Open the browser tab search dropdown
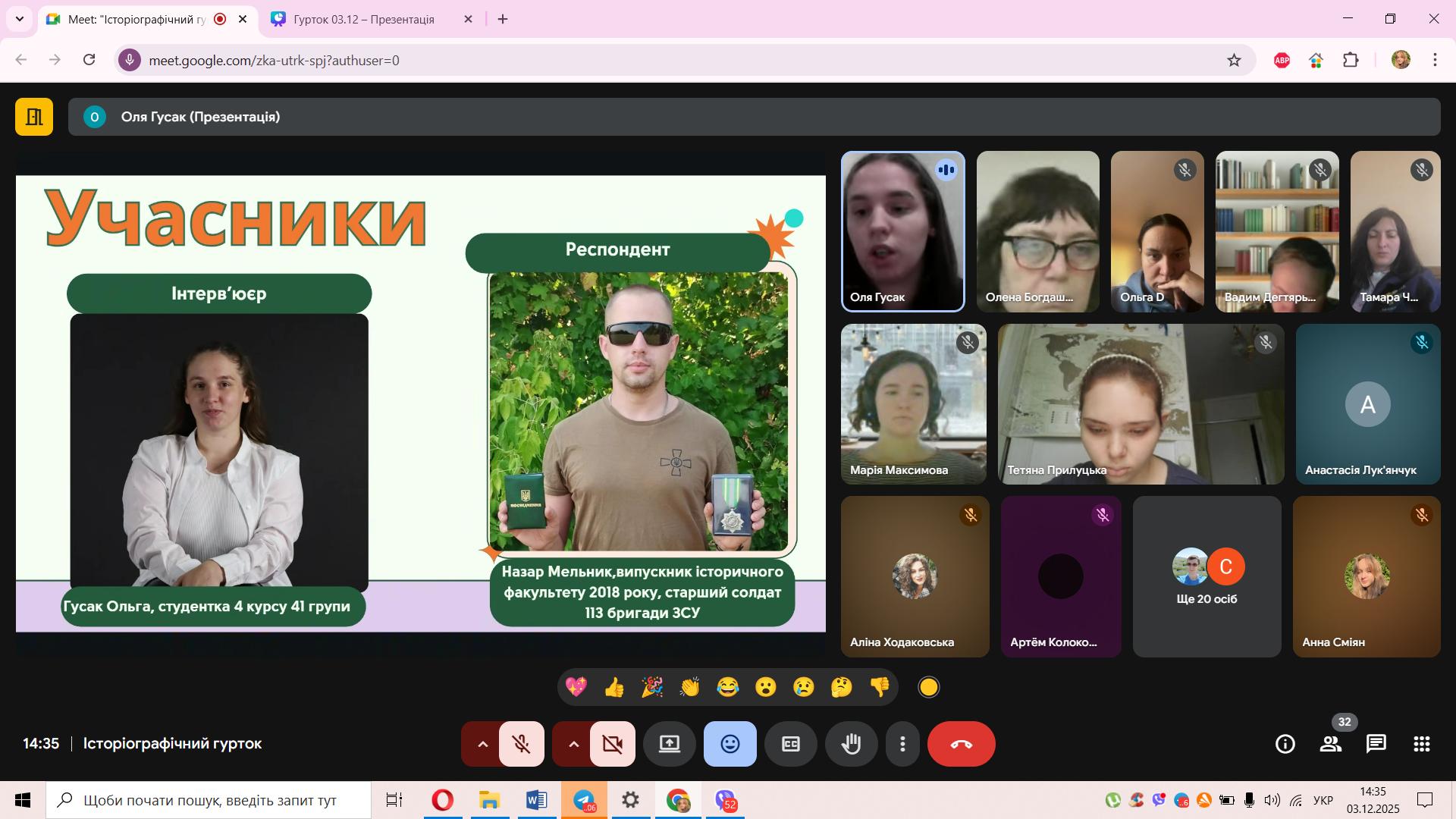Image resolution: width=1456 pixels, height=819 pixels. [20, 20]
